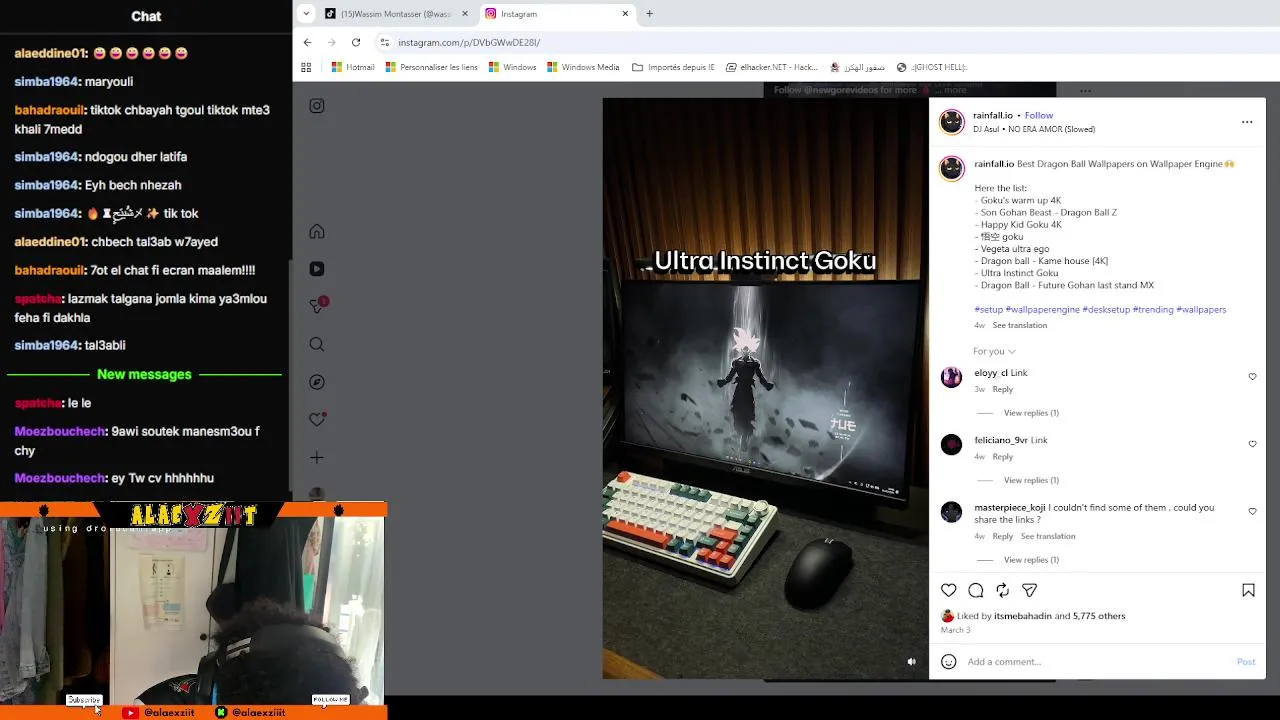Viewport: 1280px width, 720px height.
Task: View the 5,775 others who liked
Action: (x=1099, y=616)
